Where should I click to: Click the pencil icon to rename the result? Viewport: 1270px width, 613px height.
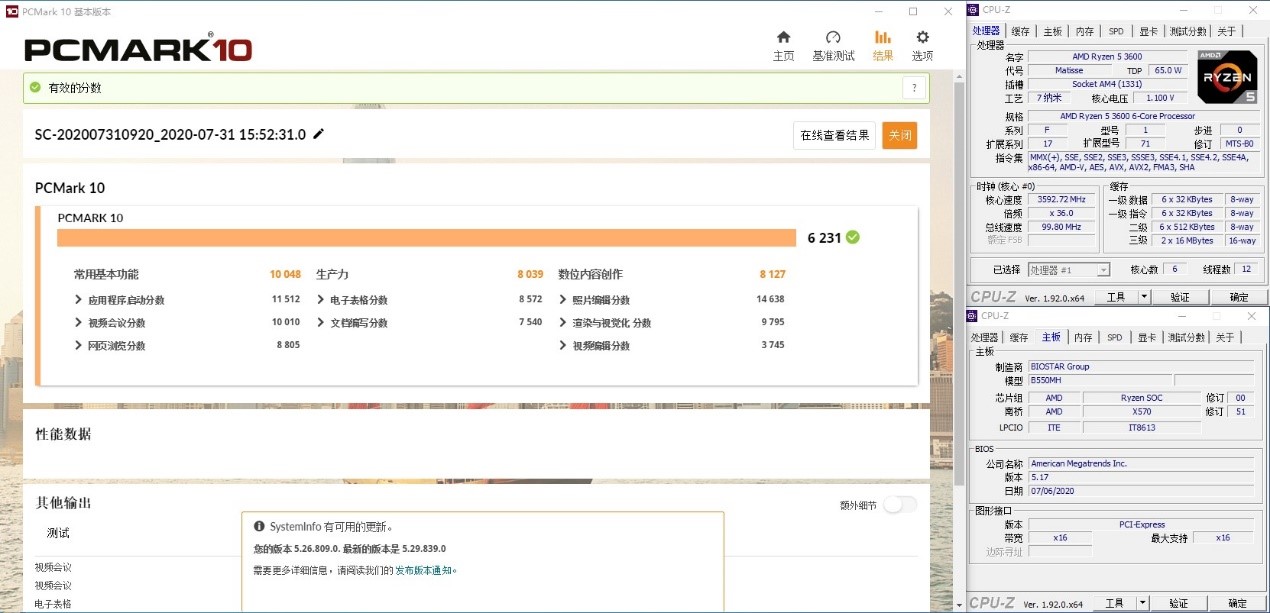pyautogui.click(x=319, y=134)
